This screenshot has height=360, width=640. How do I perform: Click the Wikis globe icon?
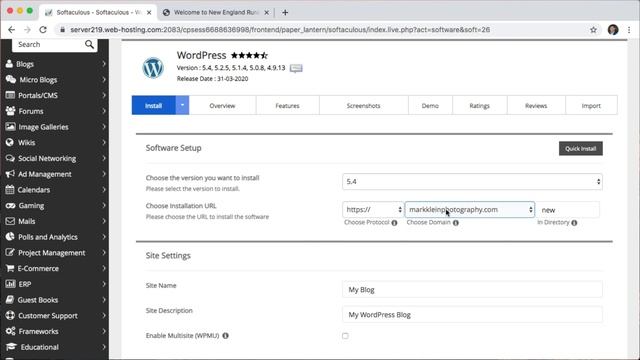10,142
